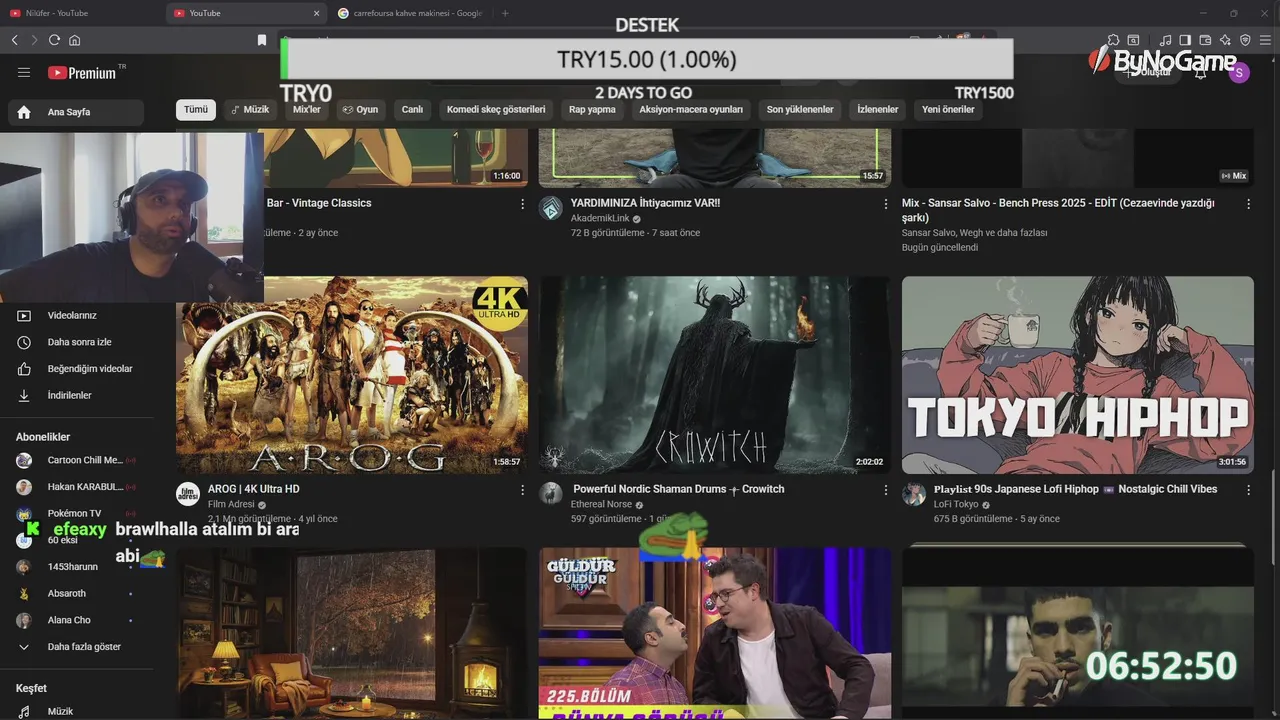The width and height of the screenshot is (1280, 720).
Task: Reload the page with the refresh icon
Action: tap(54, 40)
